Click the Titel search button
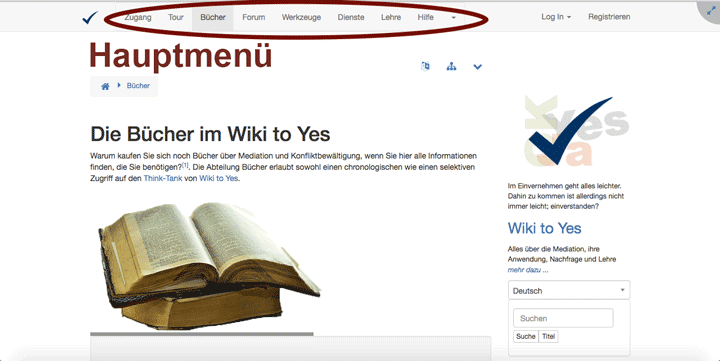The image size is (720, 361). tap(548, 336)
